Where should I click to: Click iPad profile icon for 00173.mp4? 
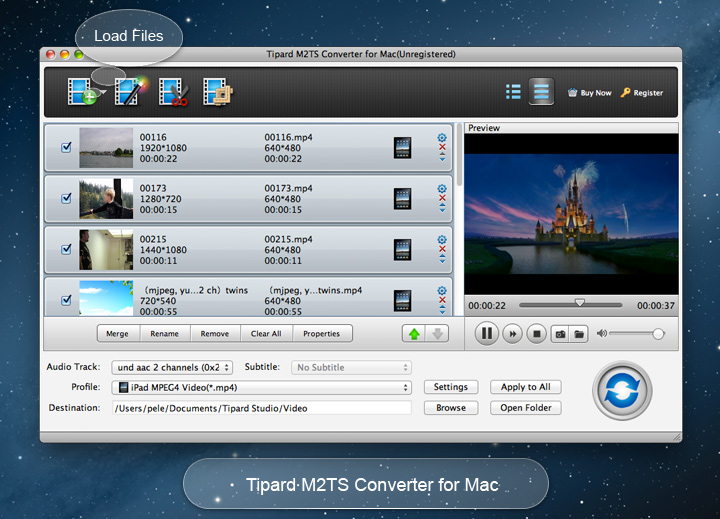point(402,198)
